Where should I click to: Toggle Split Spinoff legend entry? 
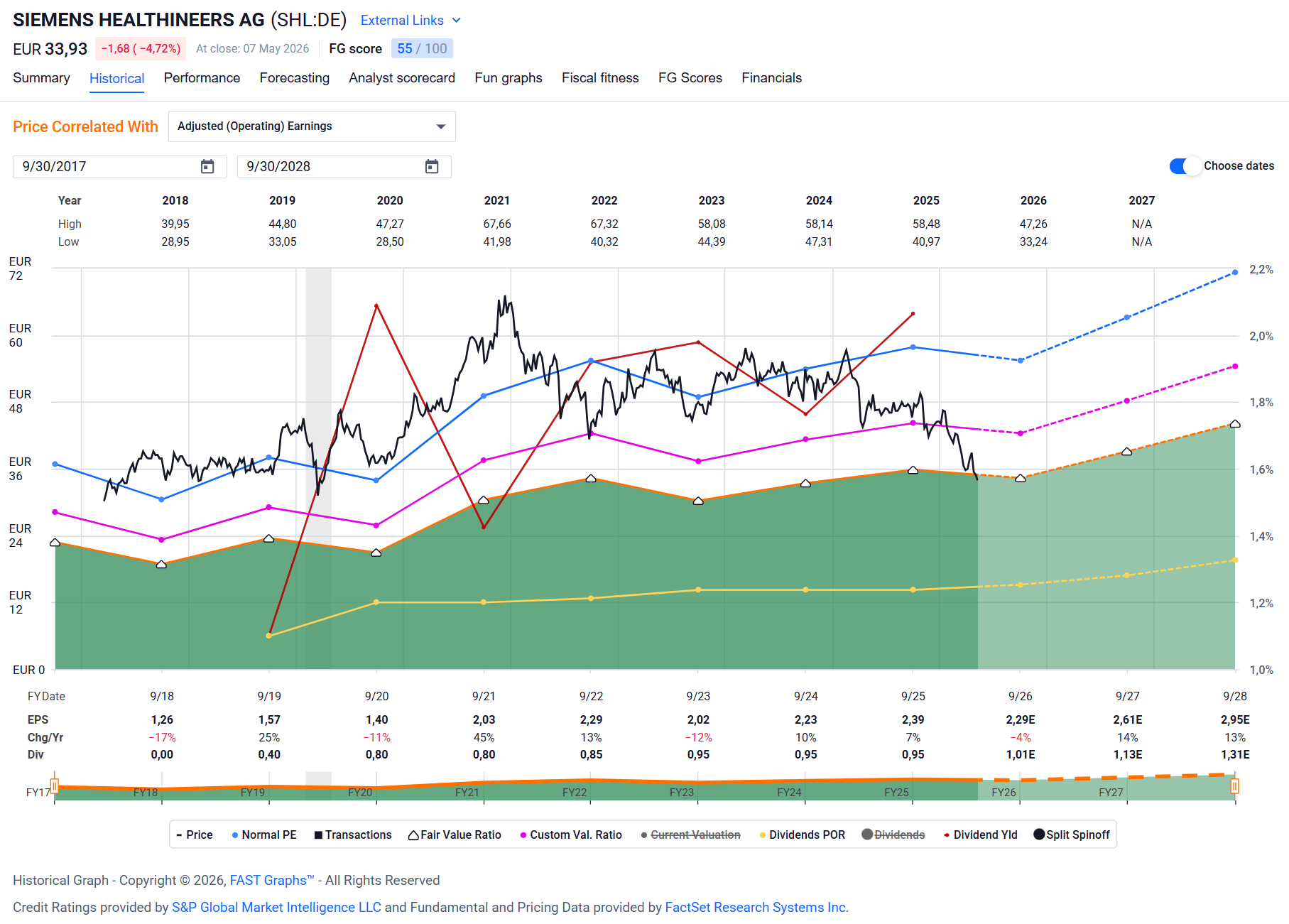pos(1072,835)
